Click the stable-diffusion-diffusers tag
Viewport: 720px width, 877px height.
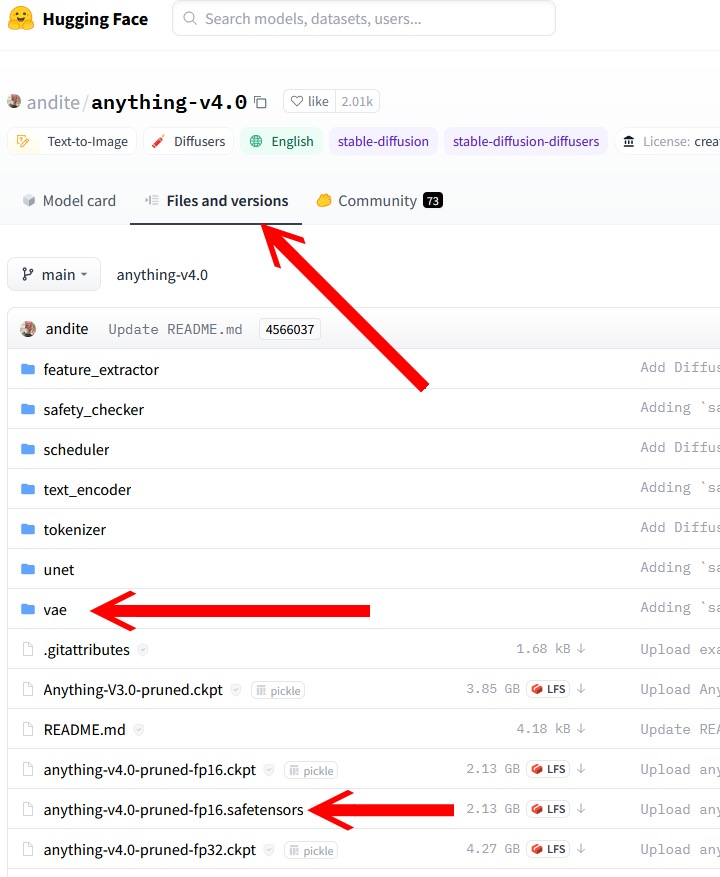click(526, 142)
